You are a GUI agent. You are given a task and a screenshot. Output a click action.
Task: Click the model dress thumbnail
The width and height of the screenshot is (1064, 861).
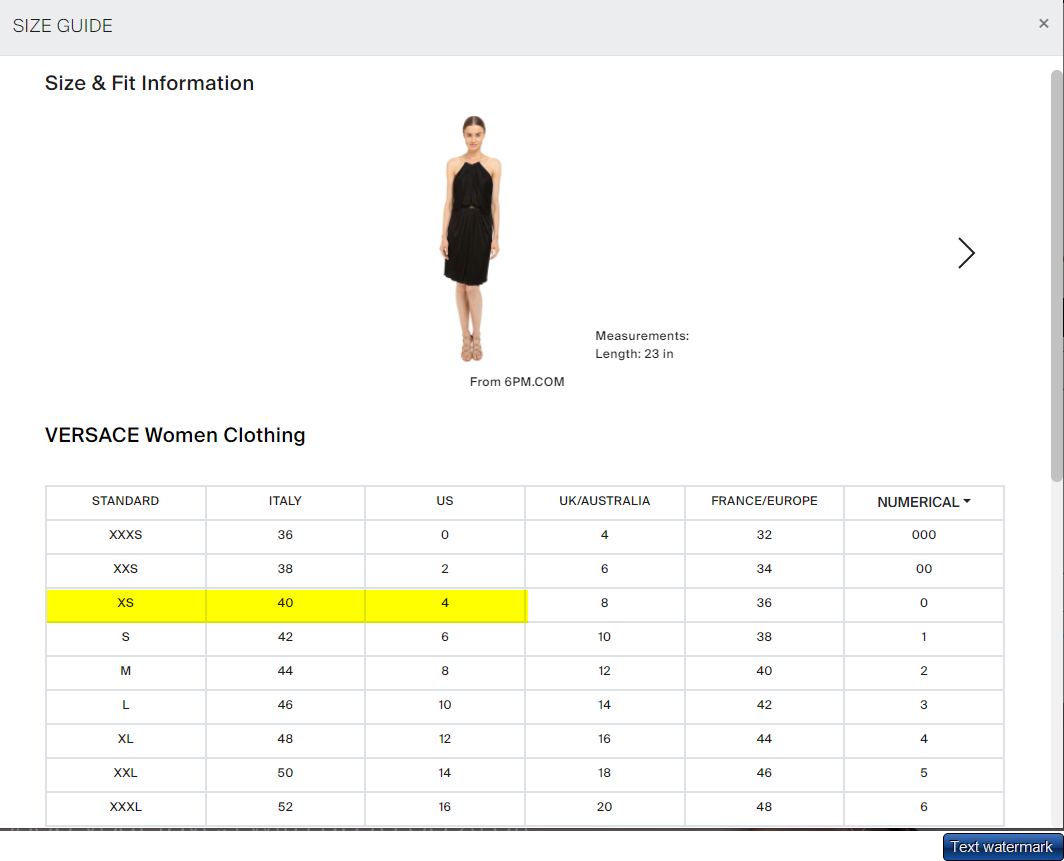(473, 239)
